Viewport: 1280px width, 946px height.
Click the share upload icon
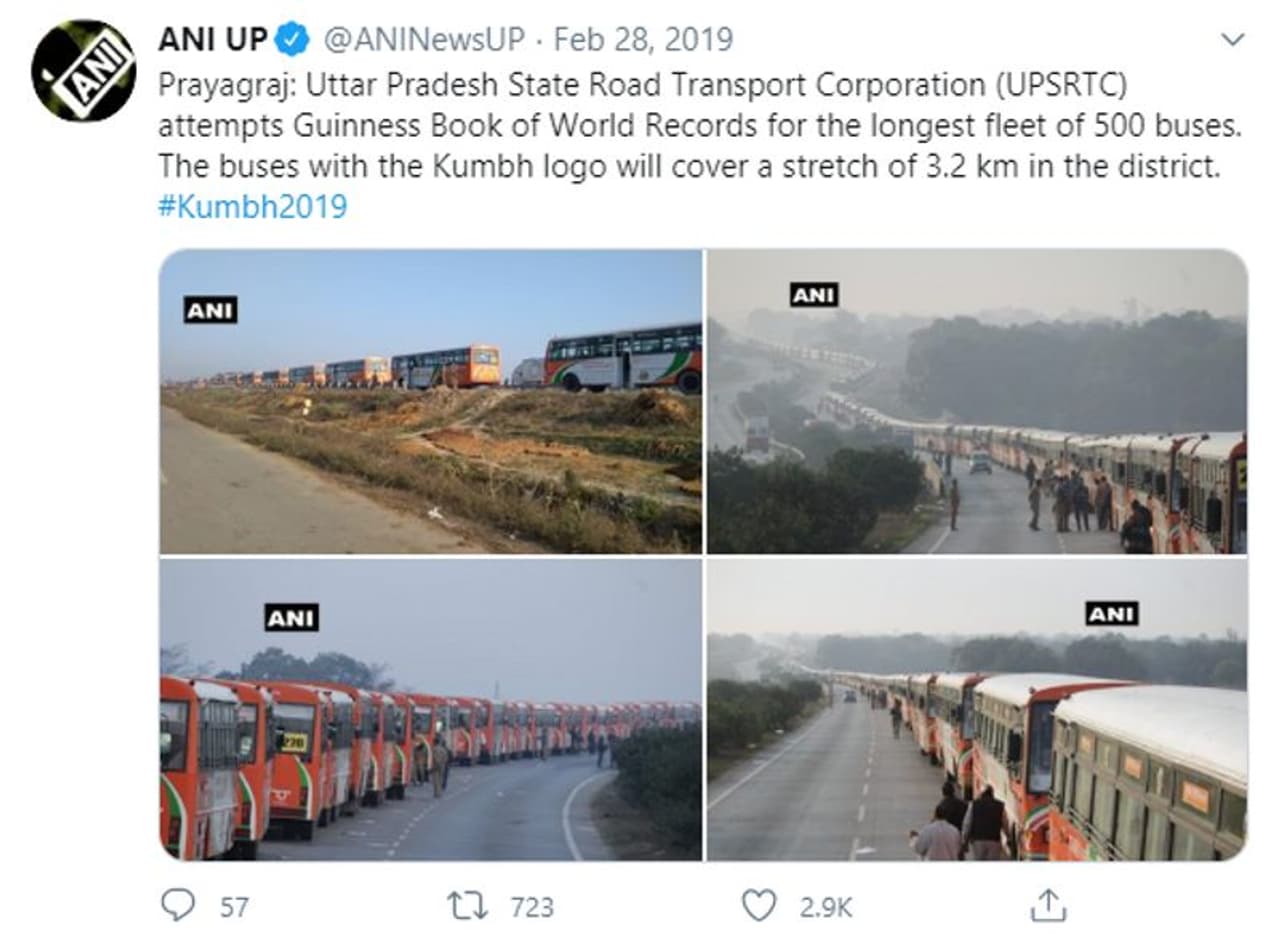[1047, 905]
